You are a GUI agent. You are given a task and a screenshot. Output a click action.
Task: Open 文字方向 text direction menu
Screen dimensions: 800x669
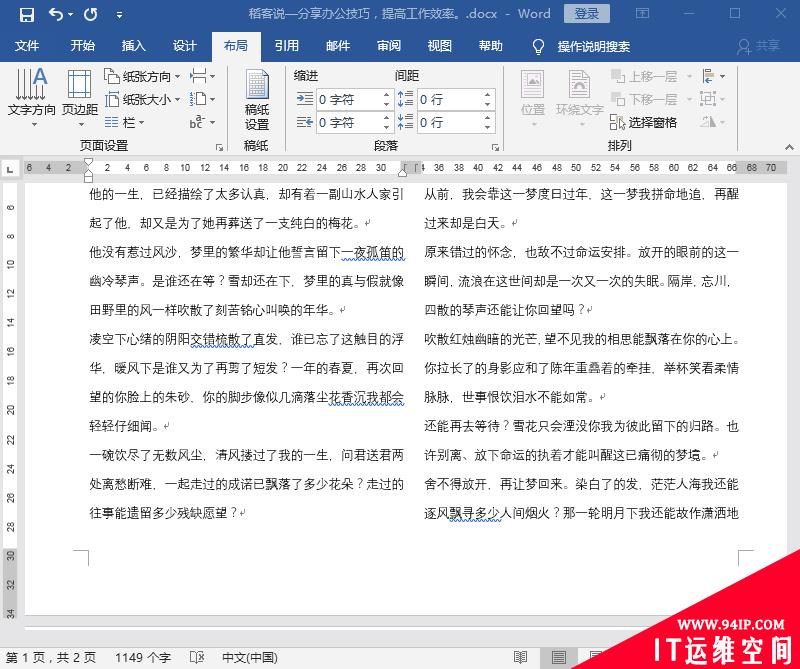click(32, 98)
